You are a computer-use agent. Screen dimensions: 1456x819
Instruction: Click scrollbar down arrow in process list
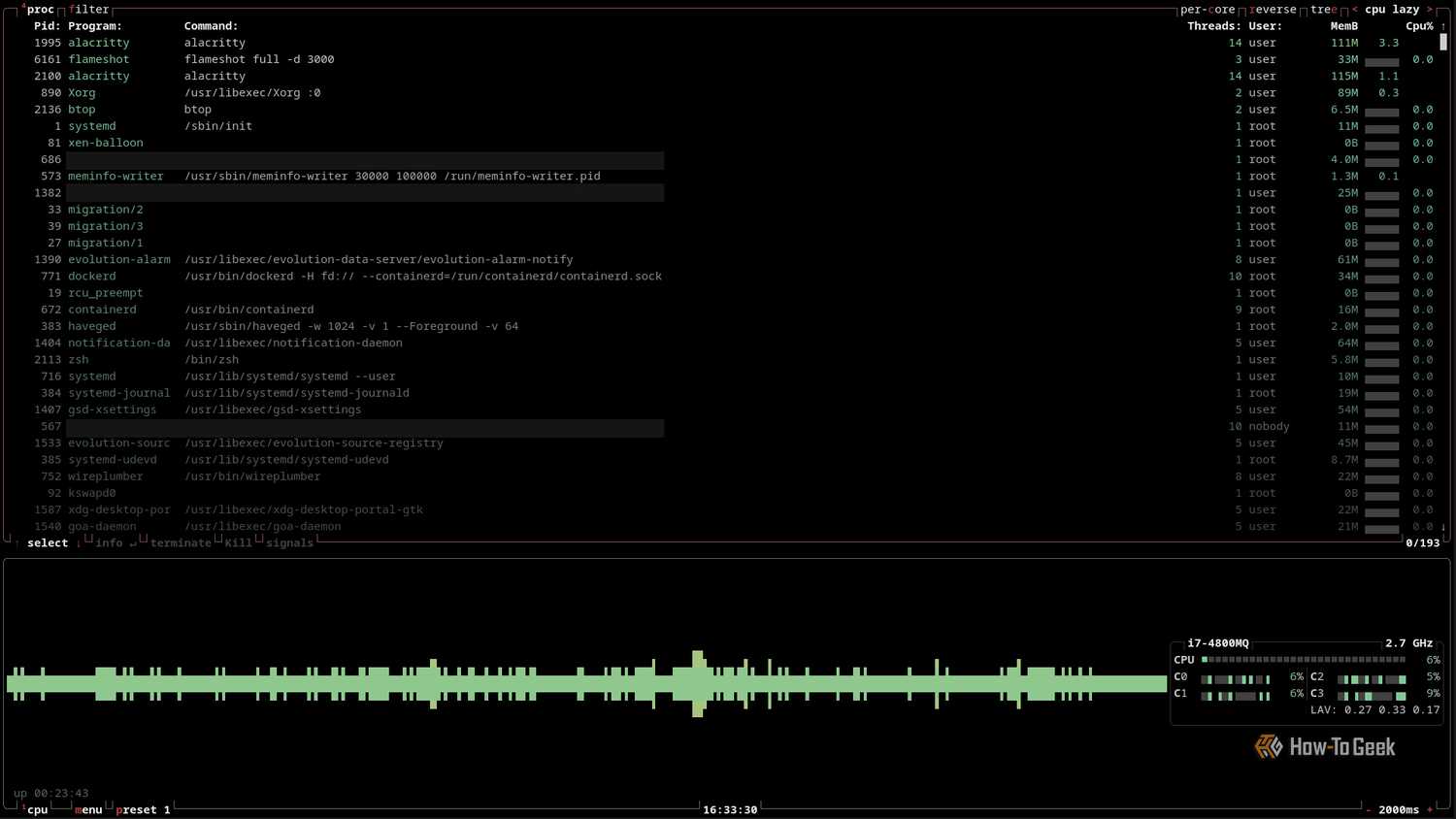(1443, 527)
